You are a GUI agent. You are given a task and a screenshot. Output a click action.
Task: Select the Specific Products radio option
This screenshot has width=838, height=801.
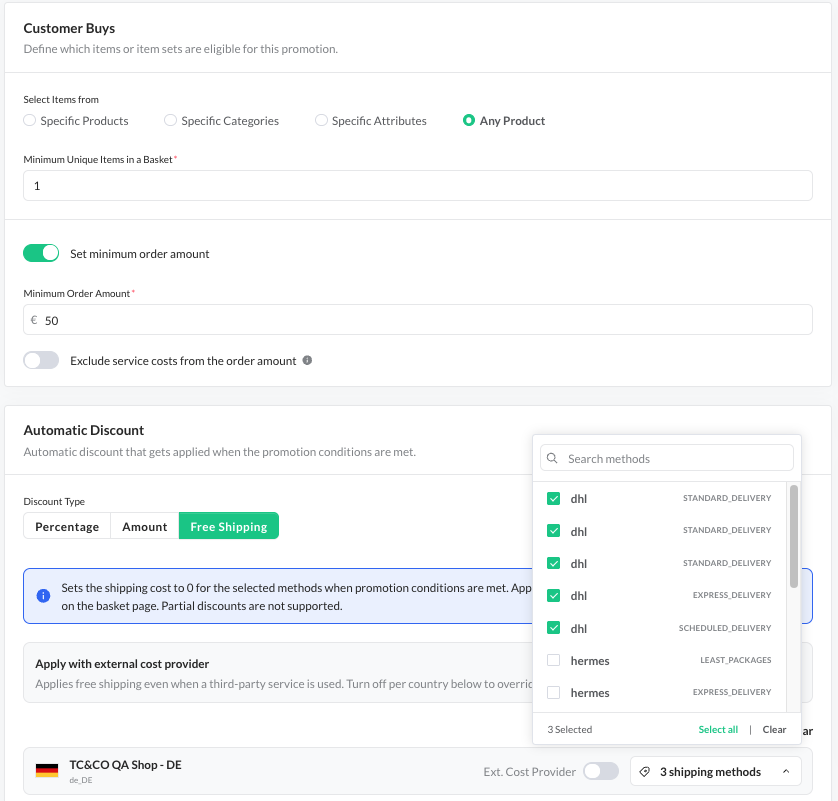(29, 120)
